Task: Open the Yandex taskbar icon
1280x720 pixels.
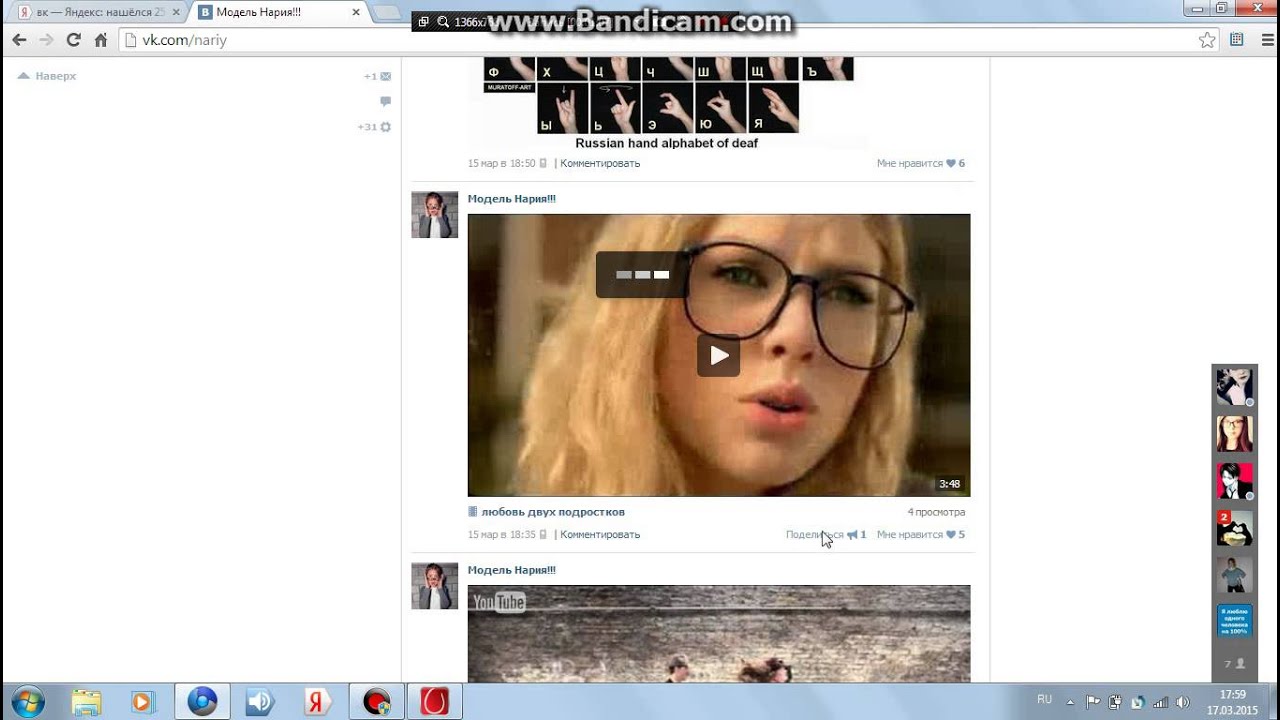Action: 318,701
